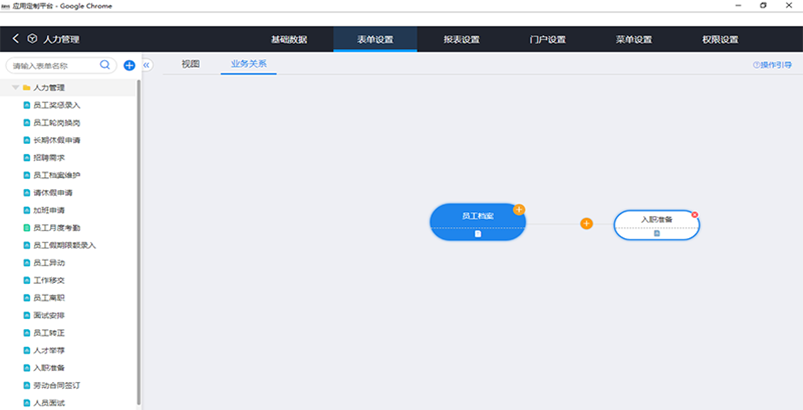Screen dimensions: 803x410
Task: Remove 入职准备 node with the red X
Action: pos(695,214)
